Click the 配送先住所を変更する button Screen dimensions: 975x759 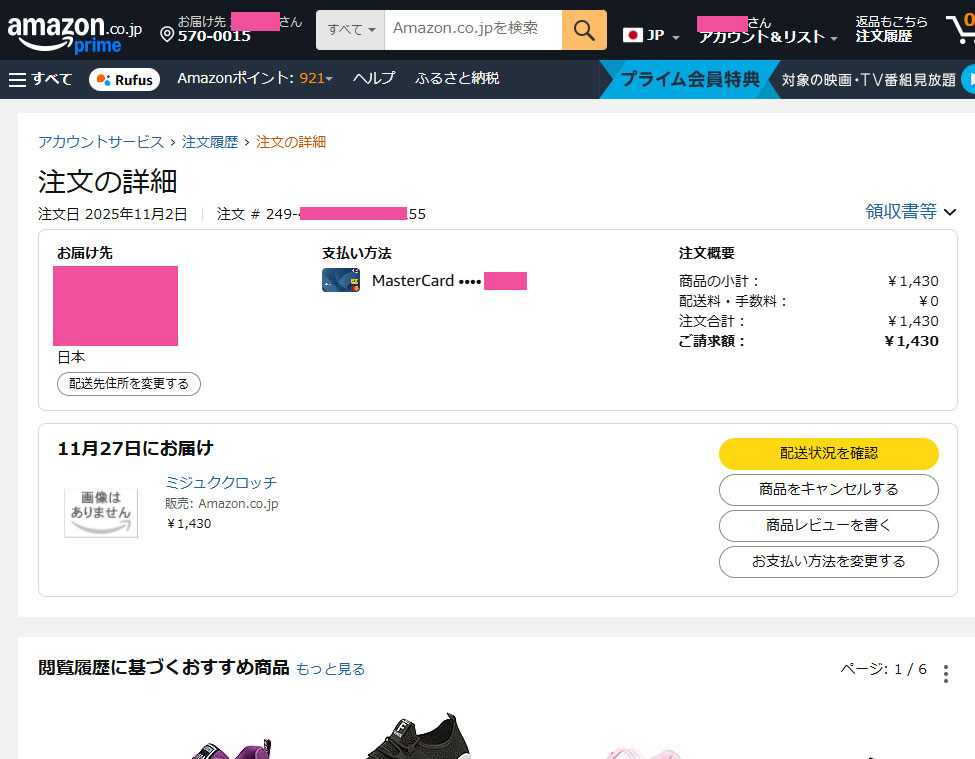tap(129, 384)
